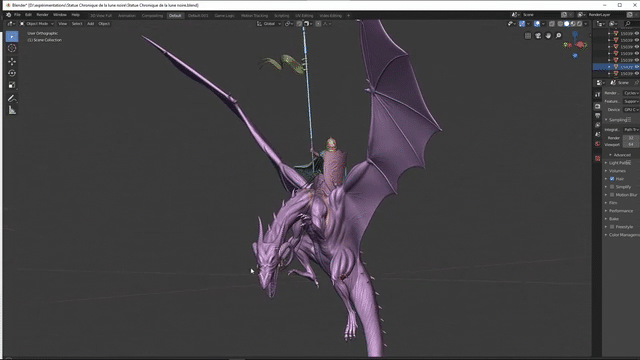This screenshot has height=360, width=640.
Task: Switch to solid viewport shading
Action: 567,24
